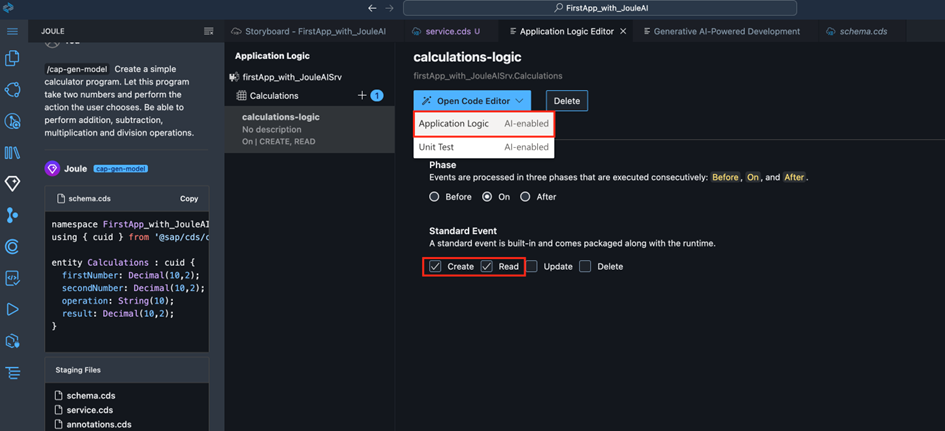The height and width of the screenshot is (431, 945).
Task: Click the Run and Debug play icon
Action: click(12, 310)
